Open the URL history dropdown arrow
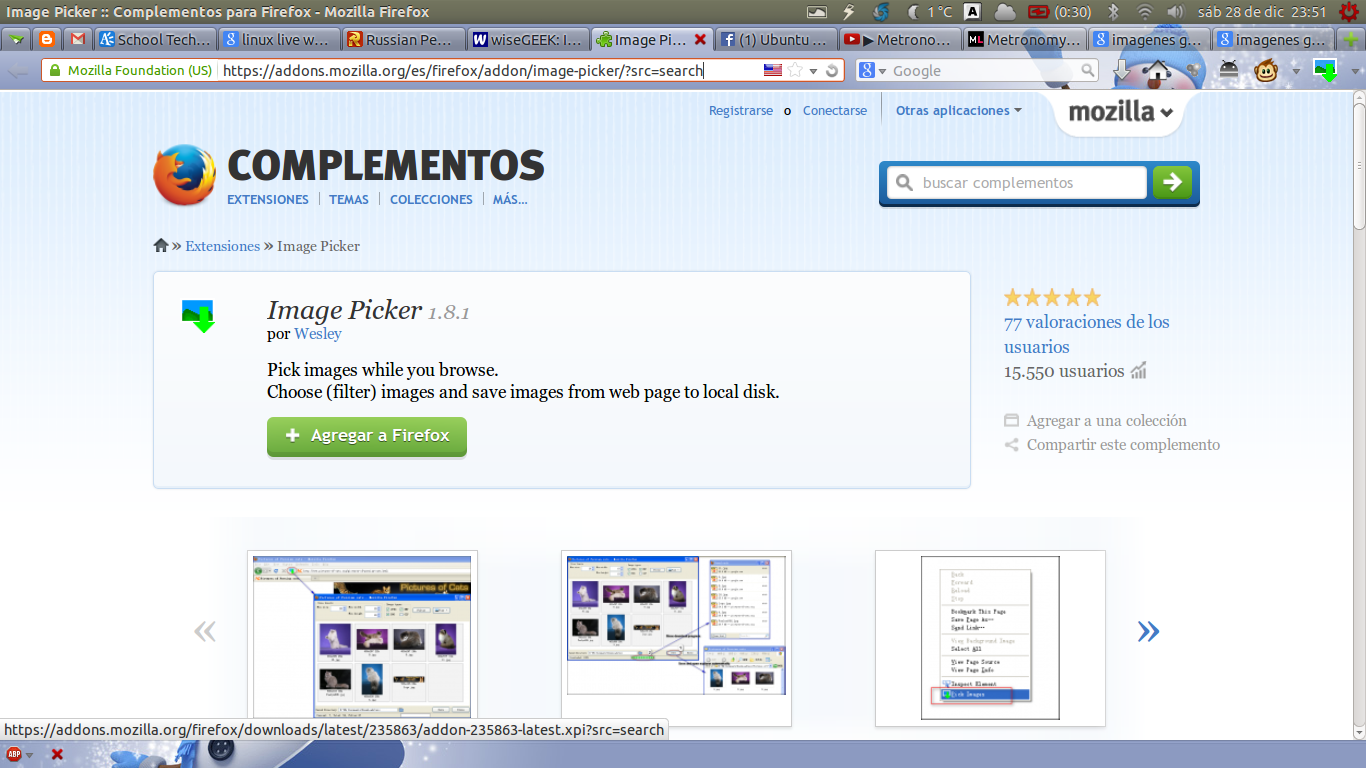The image size is (1366, 768). pyautogui.click(x=814, y=71)
